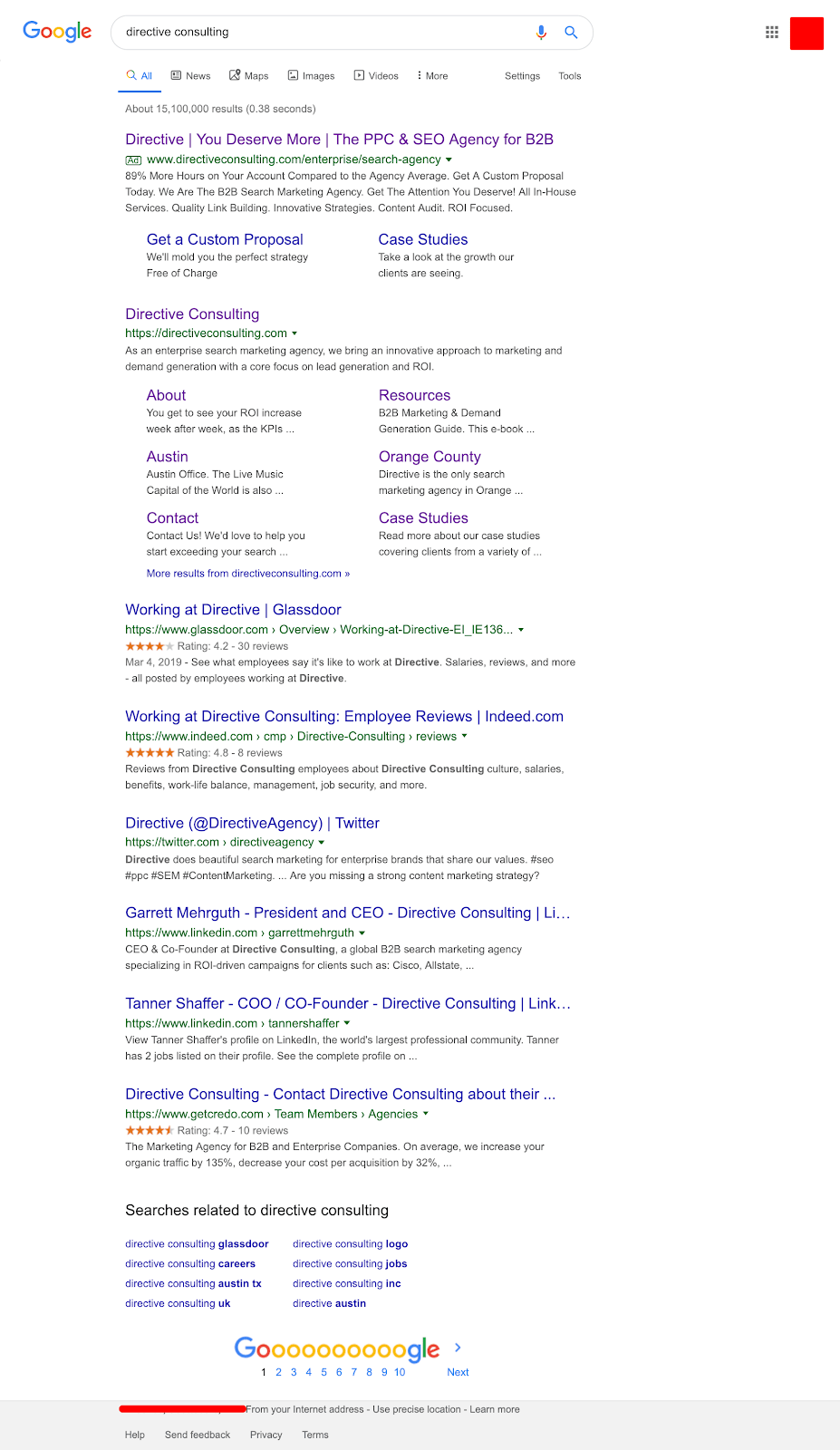Click related search directive consulting uk
840x1450 pixels.
[x=178, y=1304]
